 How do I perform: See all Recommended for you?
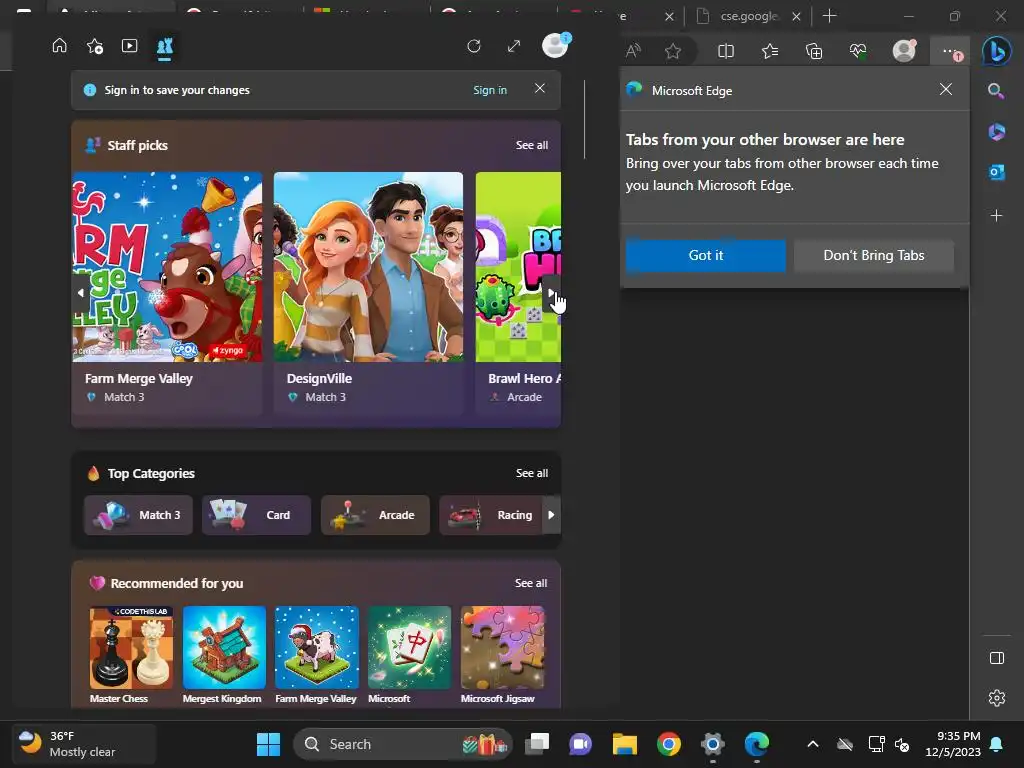tap(531, 583)
